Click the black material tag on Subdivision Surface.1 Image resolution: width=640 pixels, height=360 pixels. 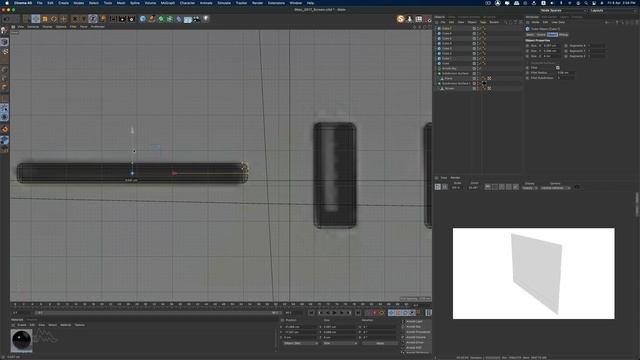tap(484, 83)
